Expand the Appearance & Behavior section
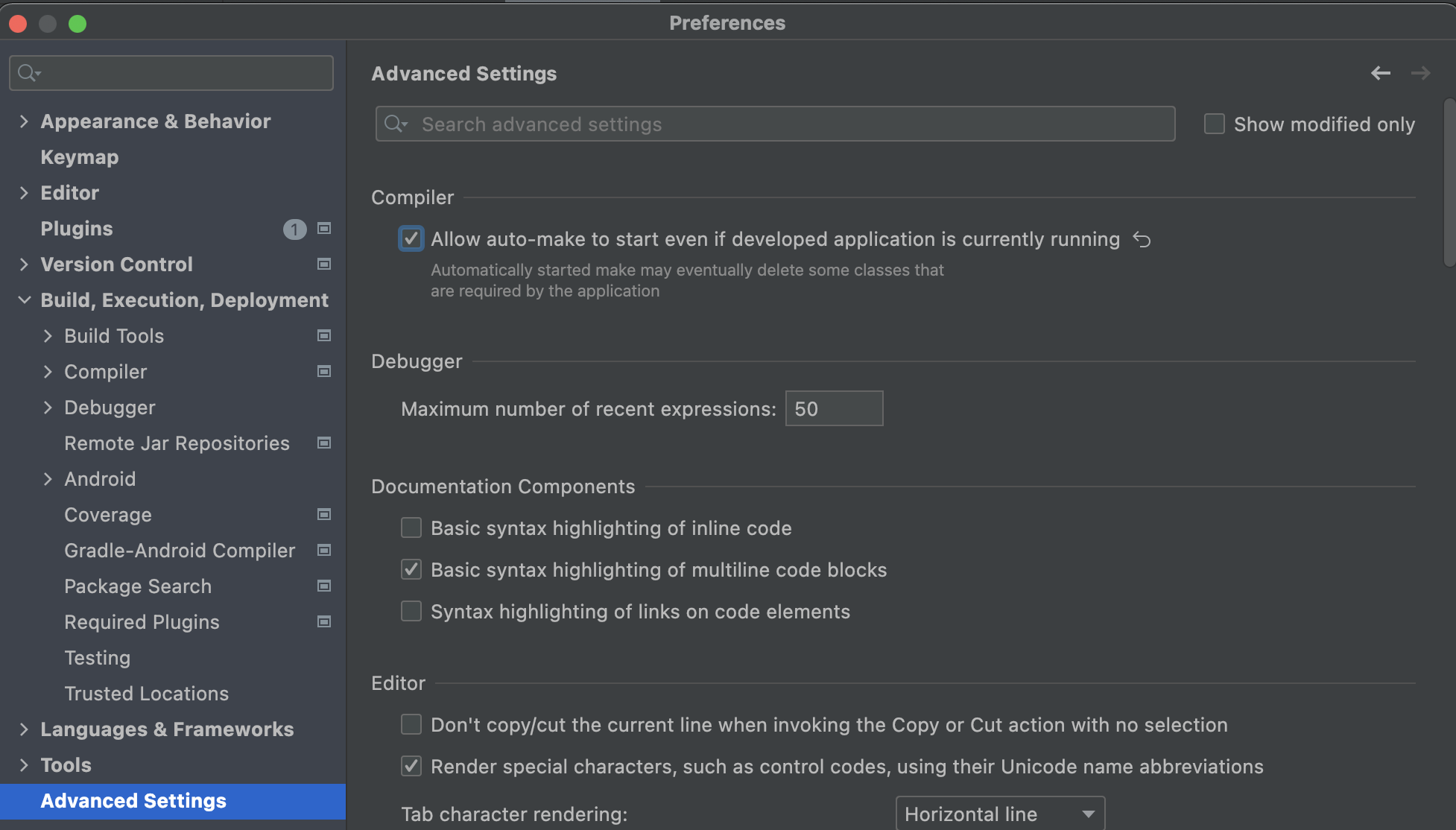The width and height of the screenshot is (1456, 830). 24,121
